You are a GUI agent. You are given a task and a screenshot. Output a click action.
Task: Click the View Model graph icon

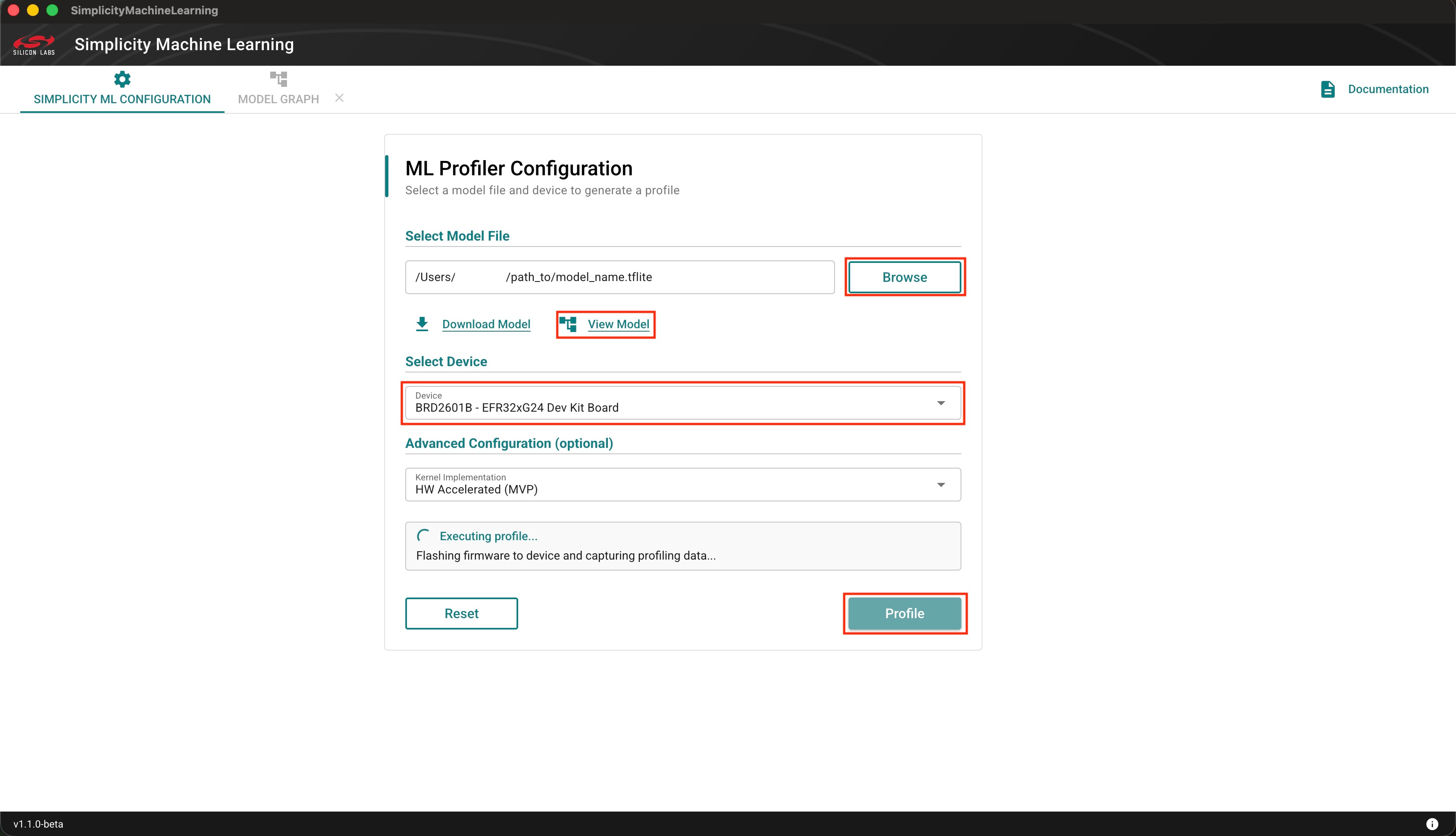pos(568,324)
